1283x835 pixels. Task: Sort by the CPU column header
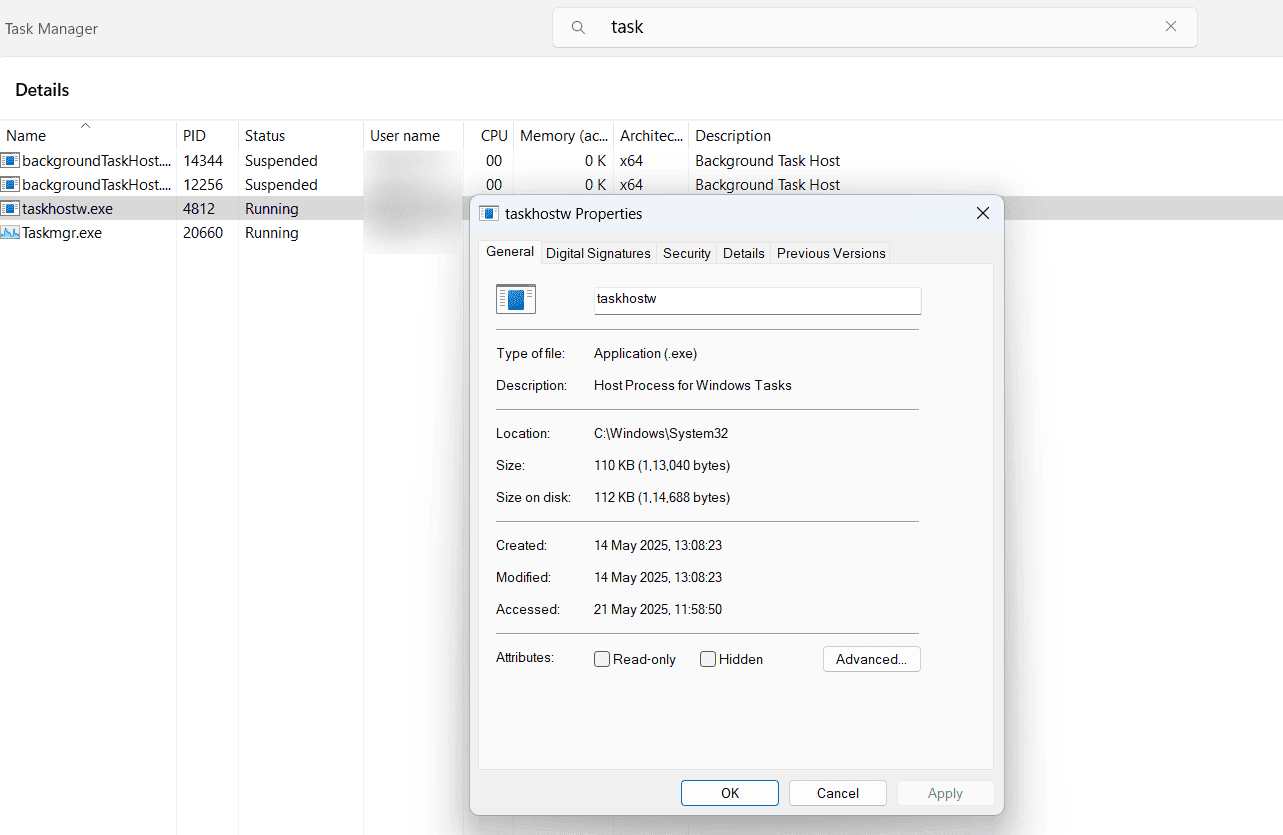(x=489, y=135)
